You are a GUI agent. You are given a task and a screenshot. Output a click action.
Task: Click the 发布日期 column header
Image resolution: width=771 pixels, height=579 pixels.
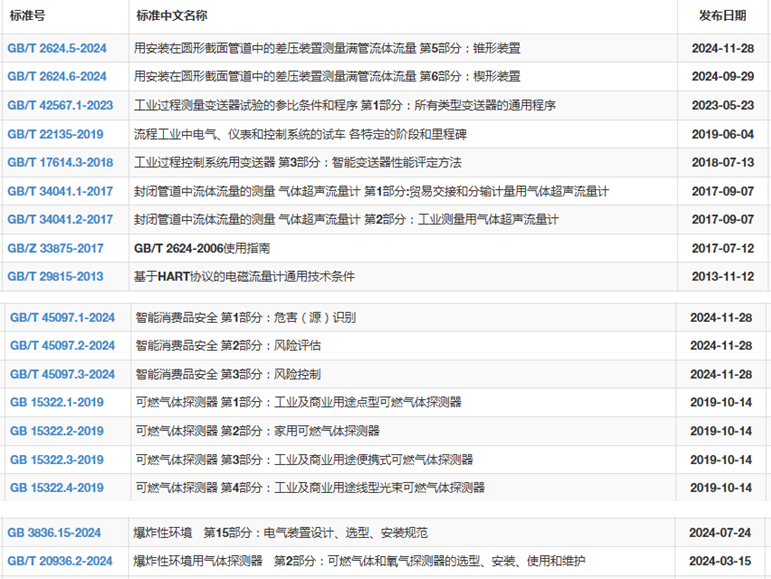722,17
